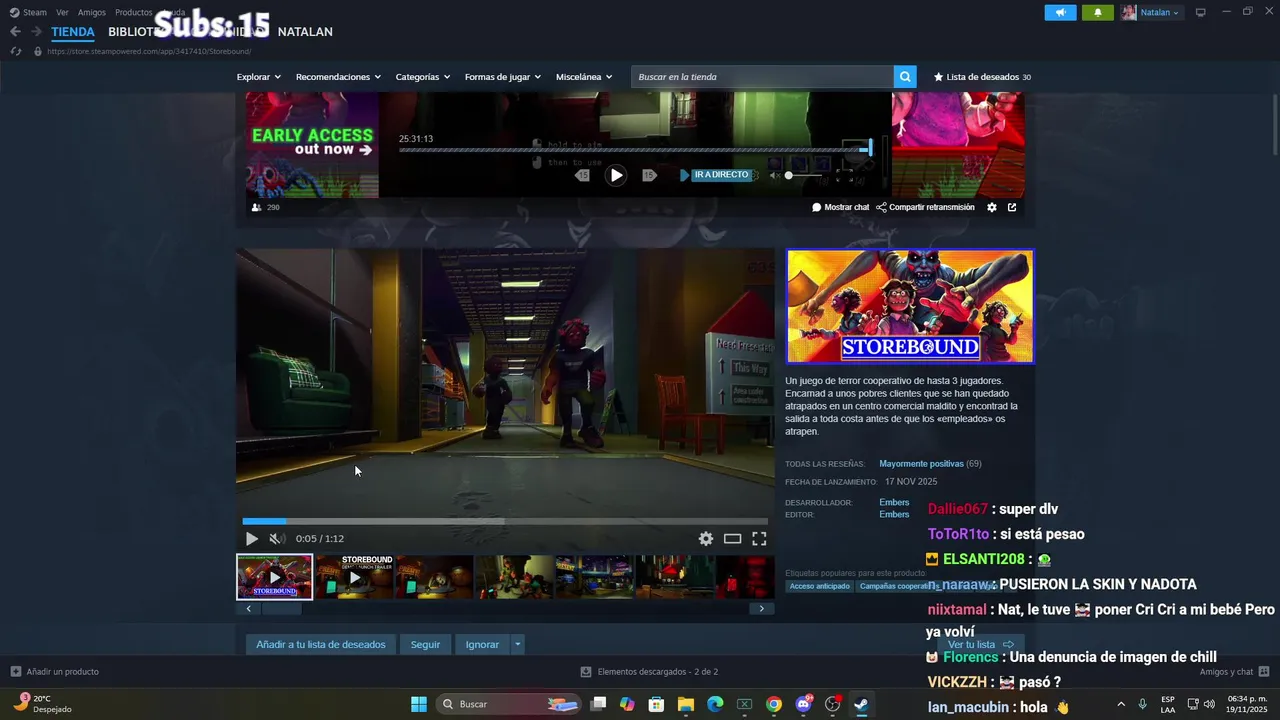The image size is (1280, 720).
Task: Open File Explorer from taskbar
Action: coord(686,704)
